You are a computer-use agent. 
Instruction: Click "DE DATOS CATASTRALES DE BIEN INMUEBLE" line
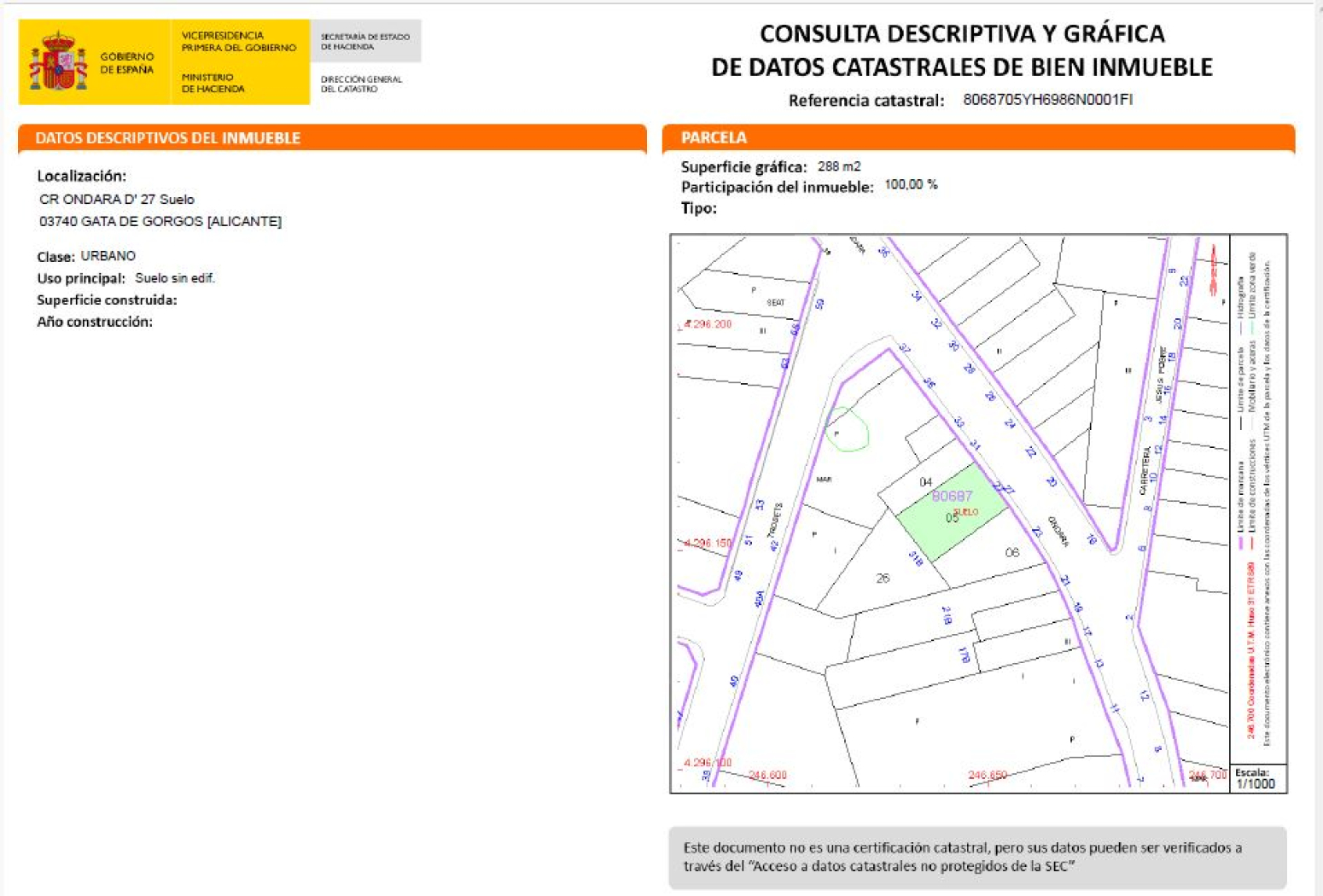pos(962,67)
